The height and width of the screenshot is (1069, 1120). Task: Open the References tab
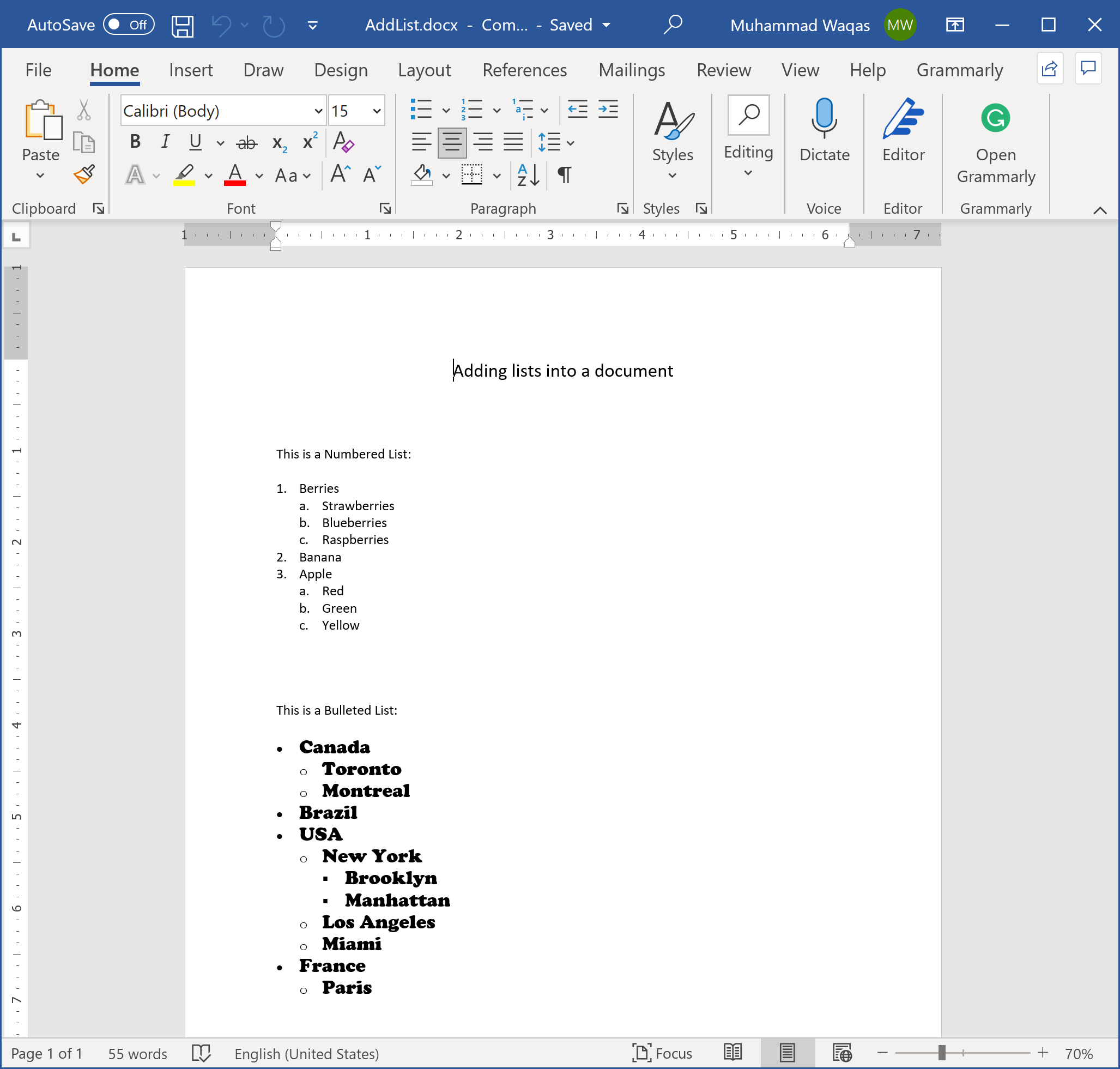tap(524, 70)
